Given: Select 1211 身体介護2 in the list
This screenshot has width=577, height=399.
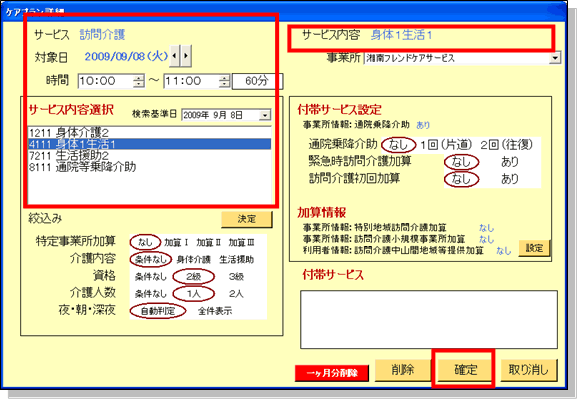Looking at the screenshot, I should [x=149, y=133].
